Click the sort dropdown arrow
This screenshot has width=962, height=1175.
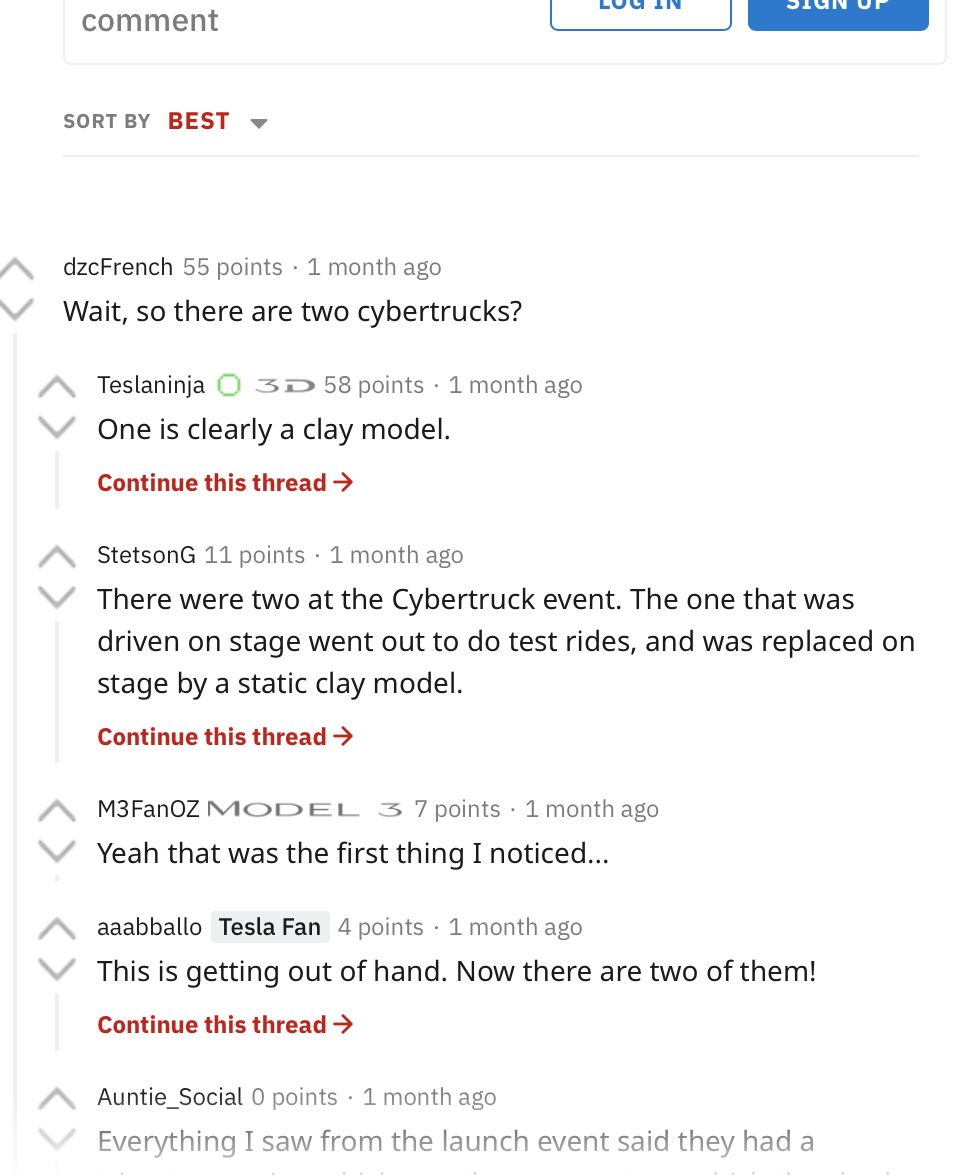click(258, 124)
